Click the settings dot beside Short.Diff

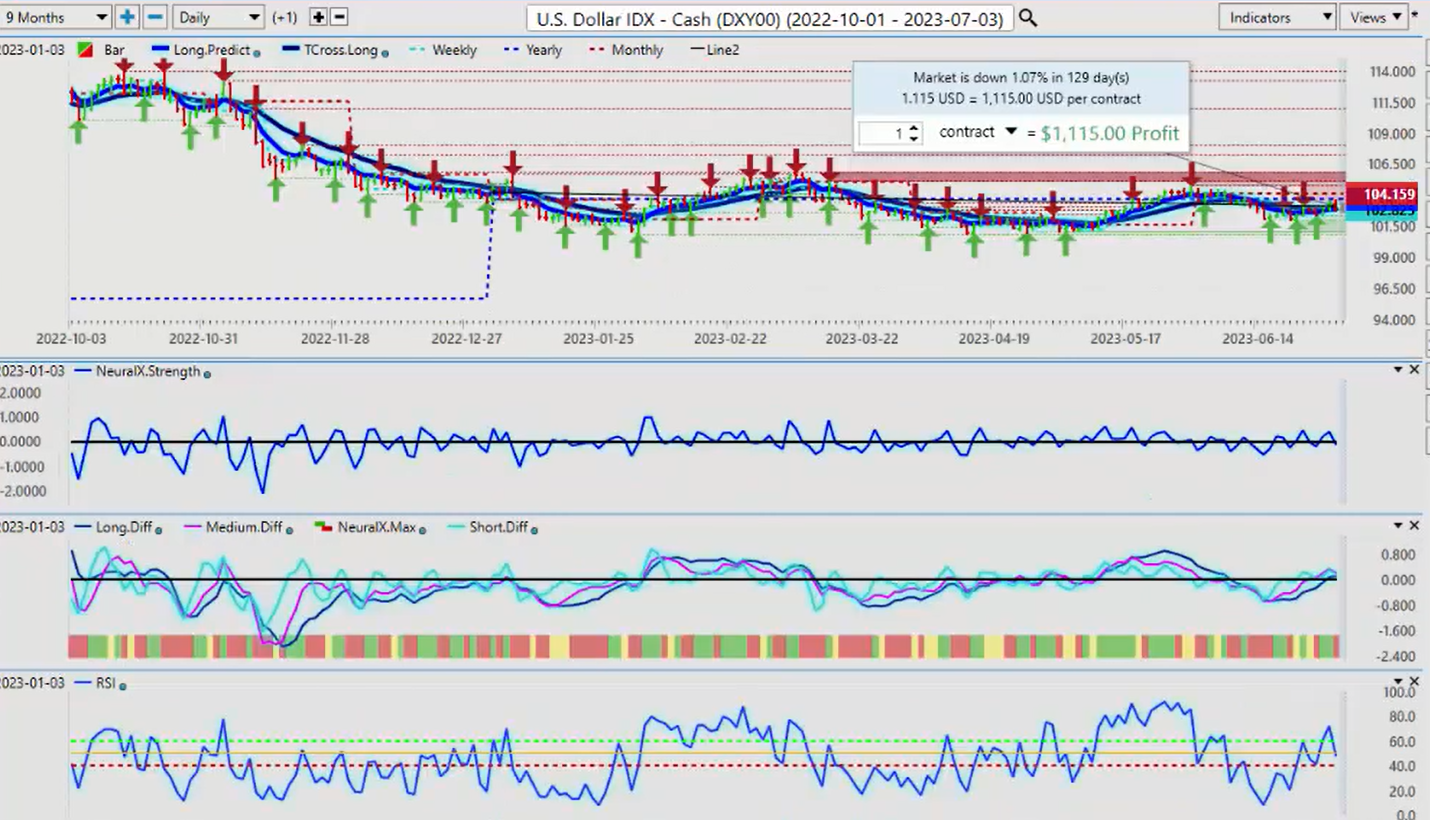pyautogui.click(x=534, y=530)
